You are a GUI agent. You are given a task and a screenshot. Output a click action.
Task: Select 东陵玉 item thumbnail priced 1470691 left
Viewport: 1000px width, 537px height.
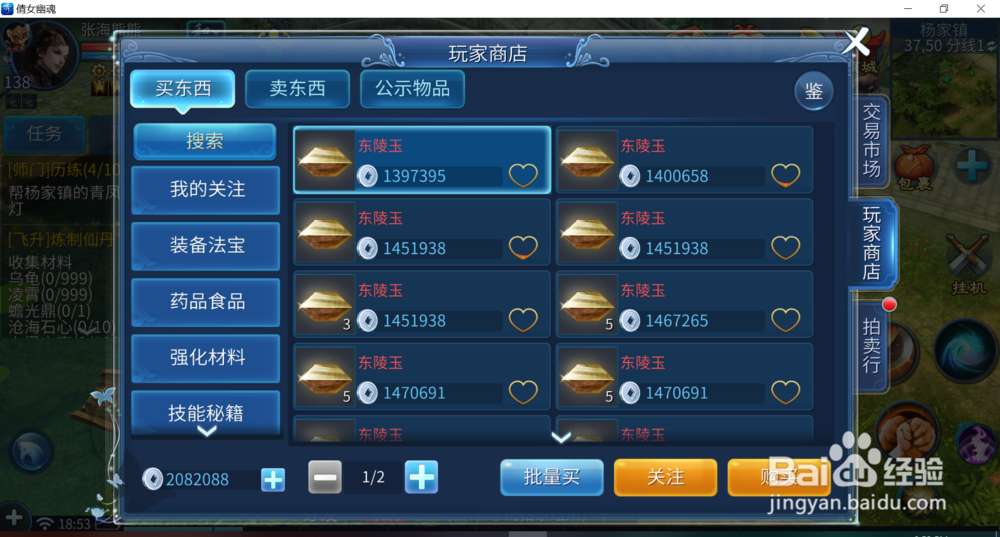click(x=325, y=376)
